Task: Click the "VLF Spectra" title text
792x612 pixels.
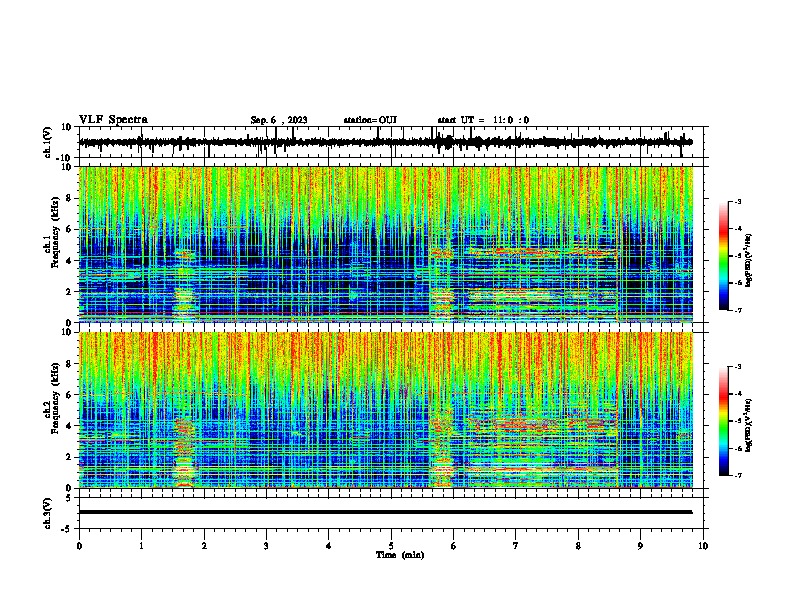Action: pos(113,120)
